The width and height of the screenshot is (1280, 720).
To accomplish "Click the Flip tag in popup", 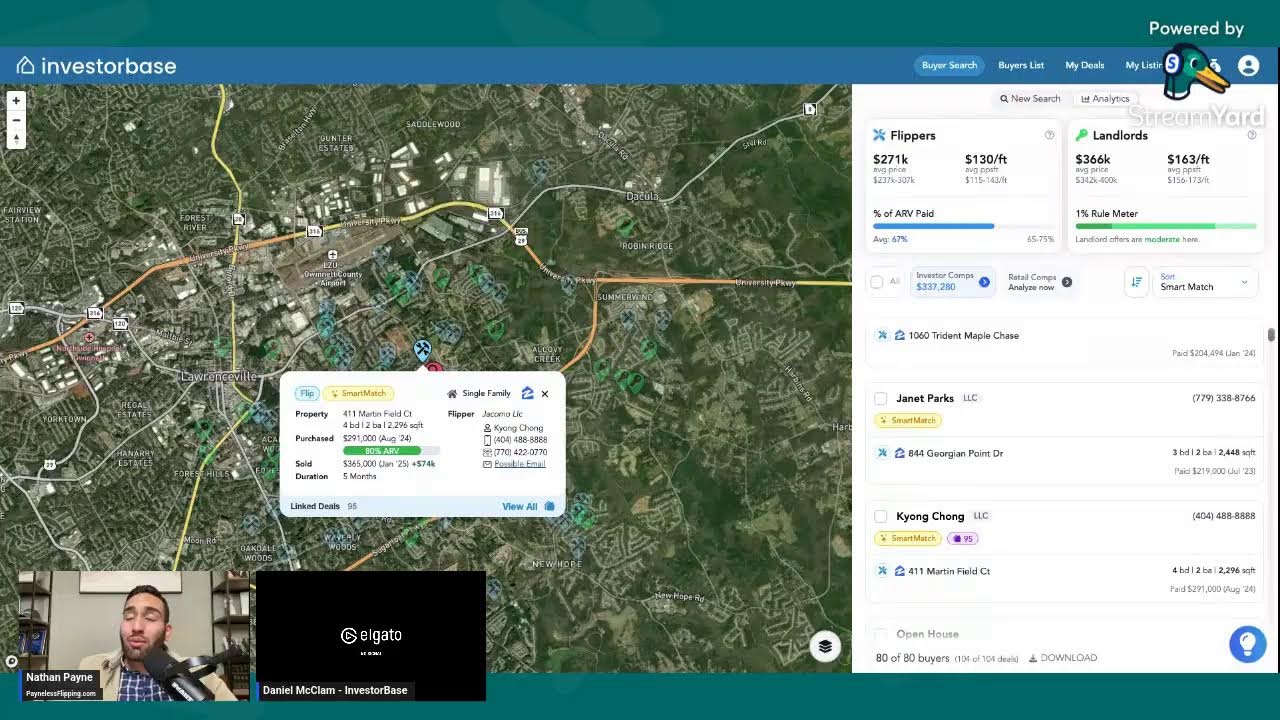I will click(307, 393).
